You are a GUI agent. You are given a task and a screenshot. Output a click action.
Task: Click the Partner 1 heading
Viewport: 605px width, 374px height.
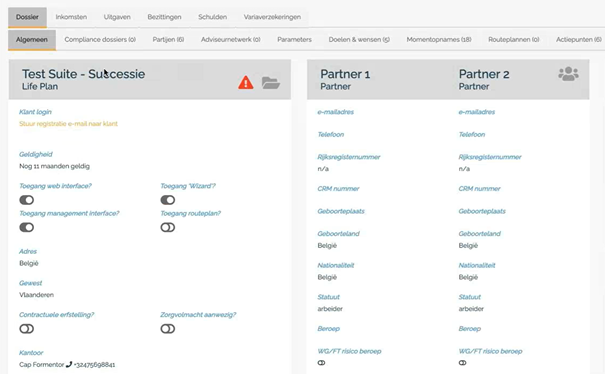345,74
